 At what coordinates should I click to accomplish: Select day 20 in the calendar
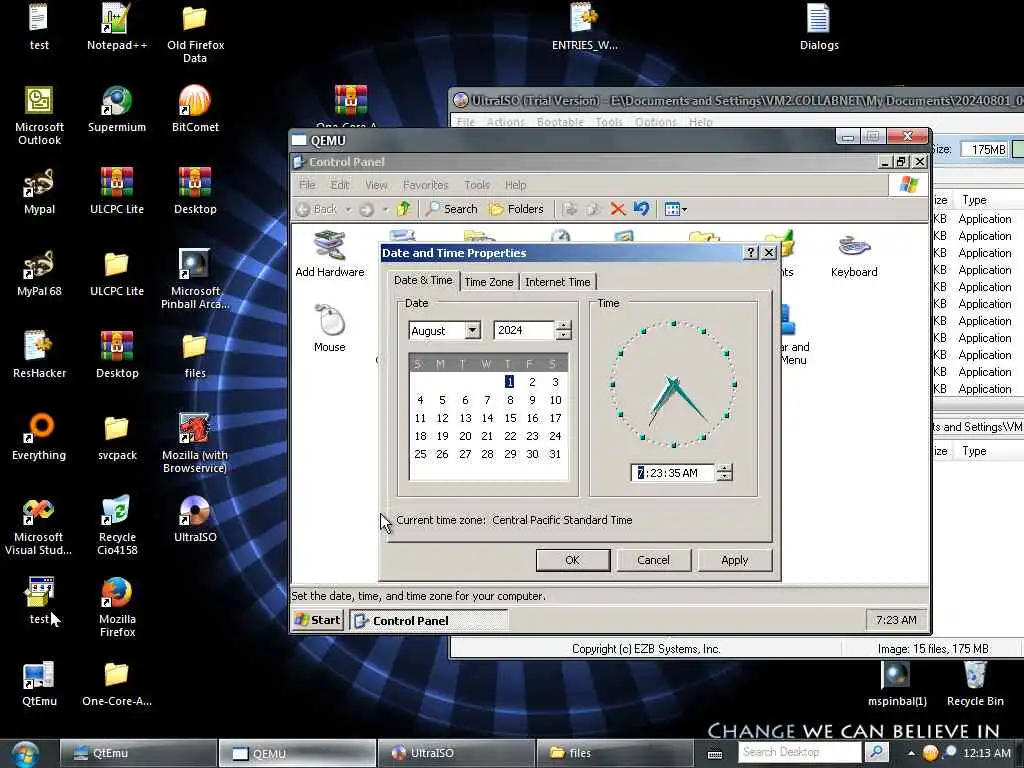[465, 436]
